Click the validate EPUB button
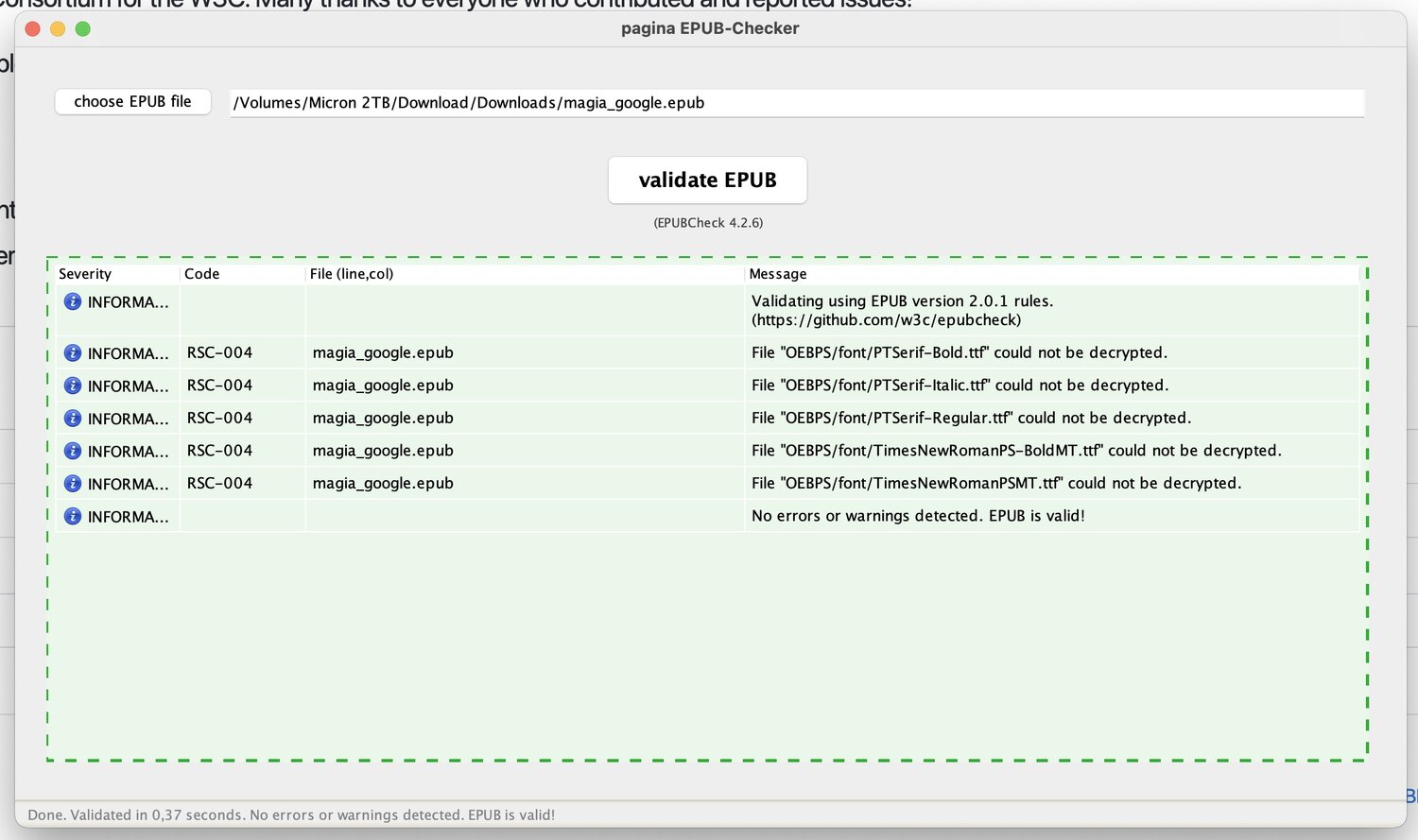The width and height of the screenshot is (1418, 840). (707, 180)
